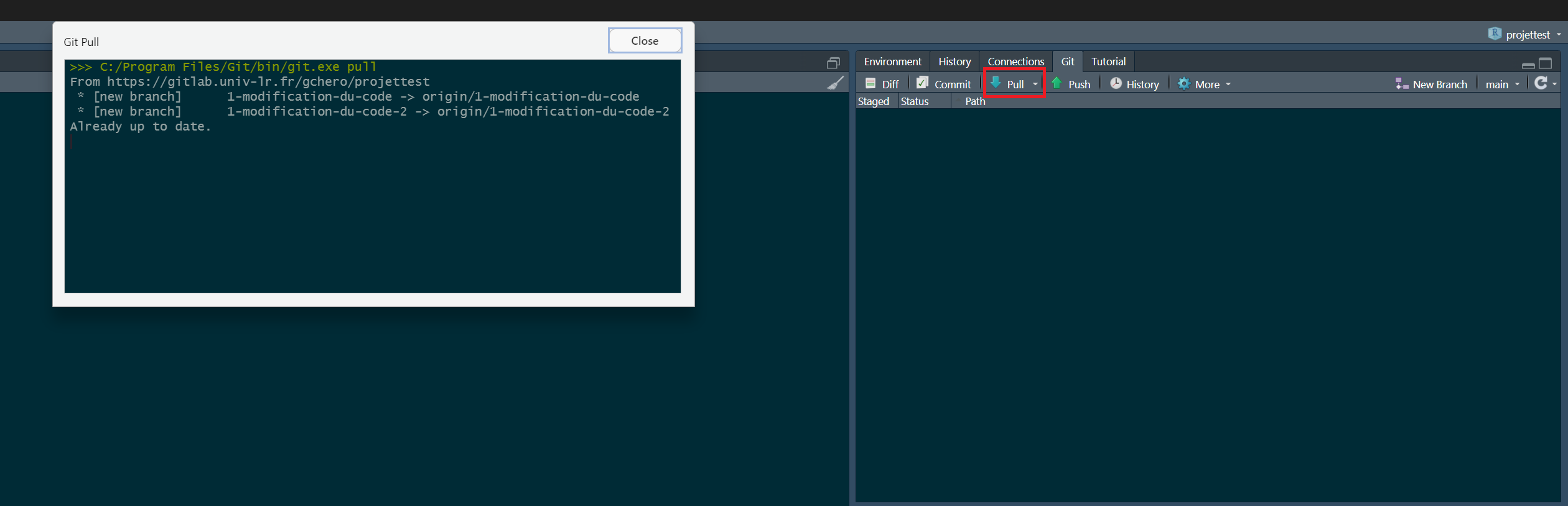Open the refresh options dropdown arrow
Viewport: 1568px width, 506px height.
pos(1555,85)
